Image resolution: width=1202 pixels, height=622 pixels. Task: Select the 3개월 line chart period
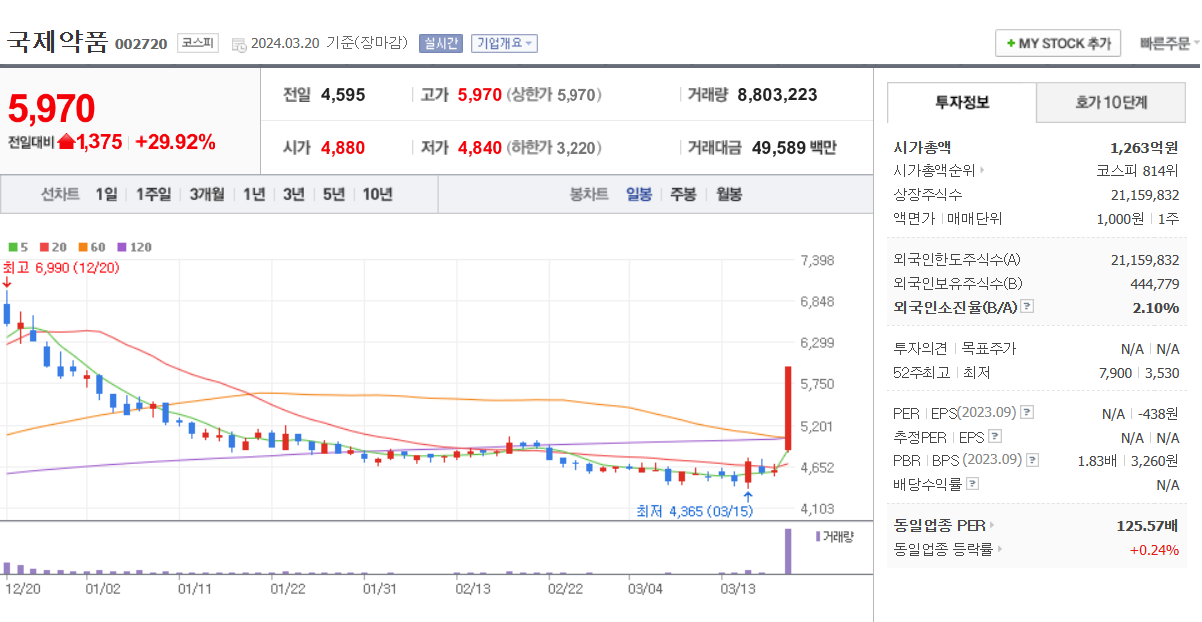coord(207,194)
